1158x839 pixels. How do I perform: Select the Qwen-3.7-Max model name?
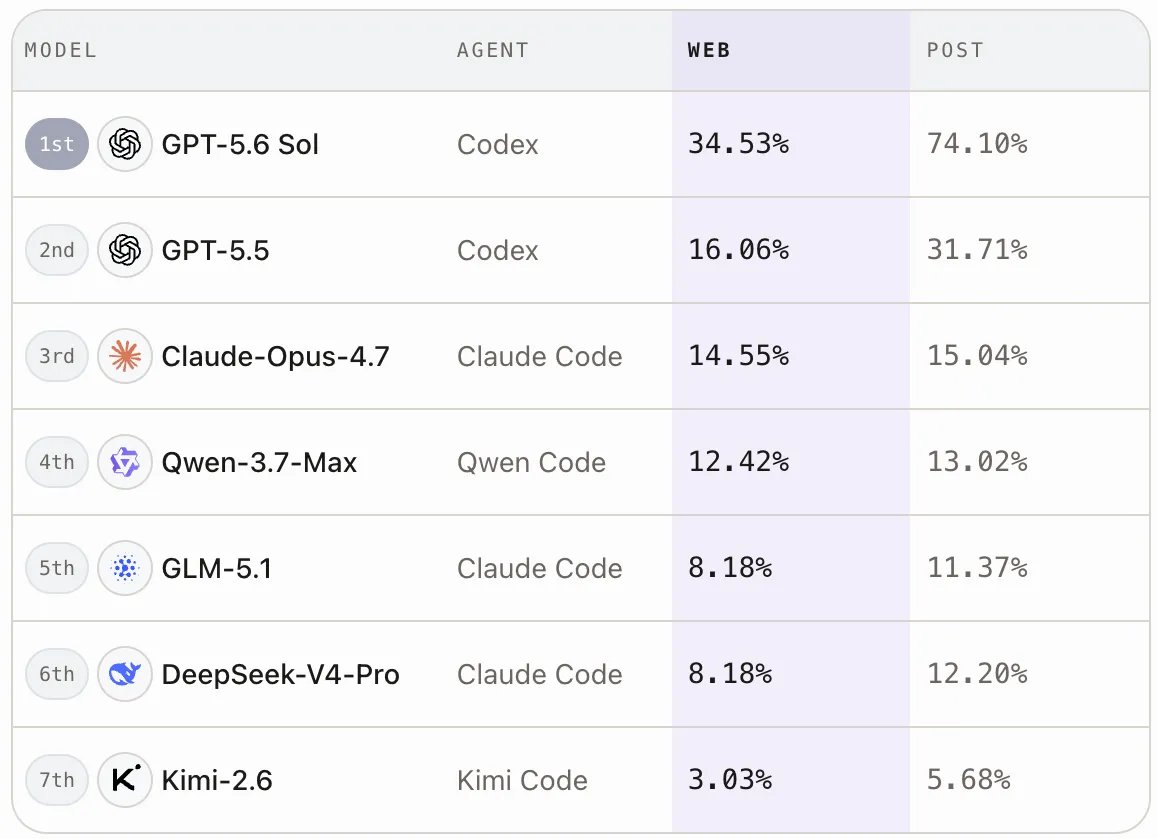(x=259, y=462)
